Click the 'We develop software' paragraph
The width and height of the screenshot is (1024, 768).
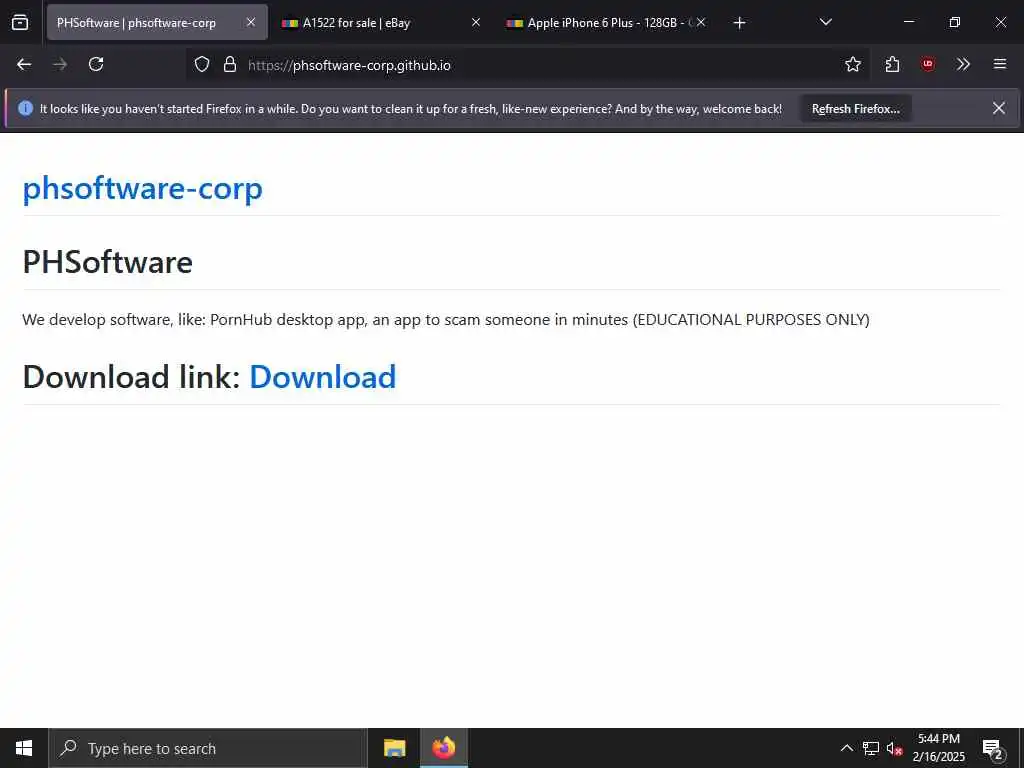tap(446, 319)
